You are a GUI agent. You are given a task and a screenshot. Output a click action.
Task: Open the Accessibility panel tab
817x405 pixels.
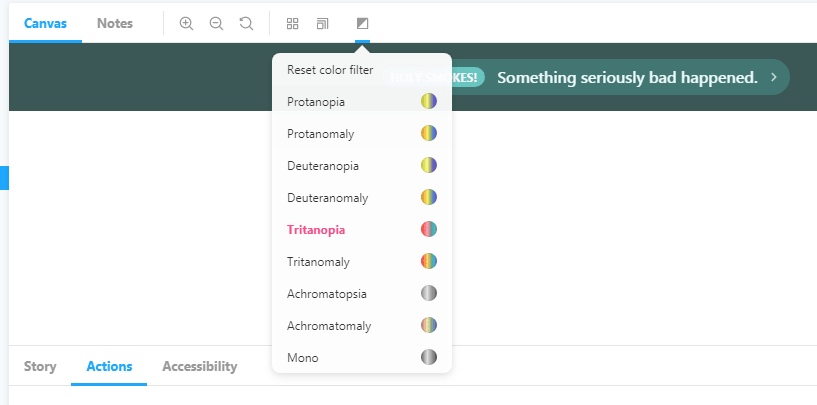[200, 366]
